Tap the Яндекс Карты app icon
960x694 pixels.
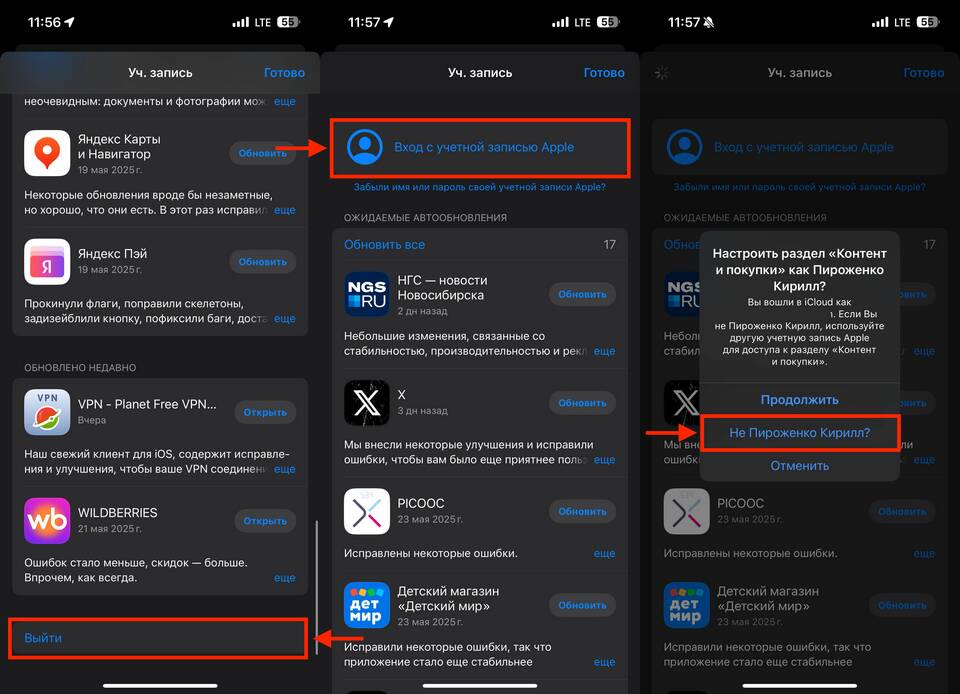(x=47, y=152)
